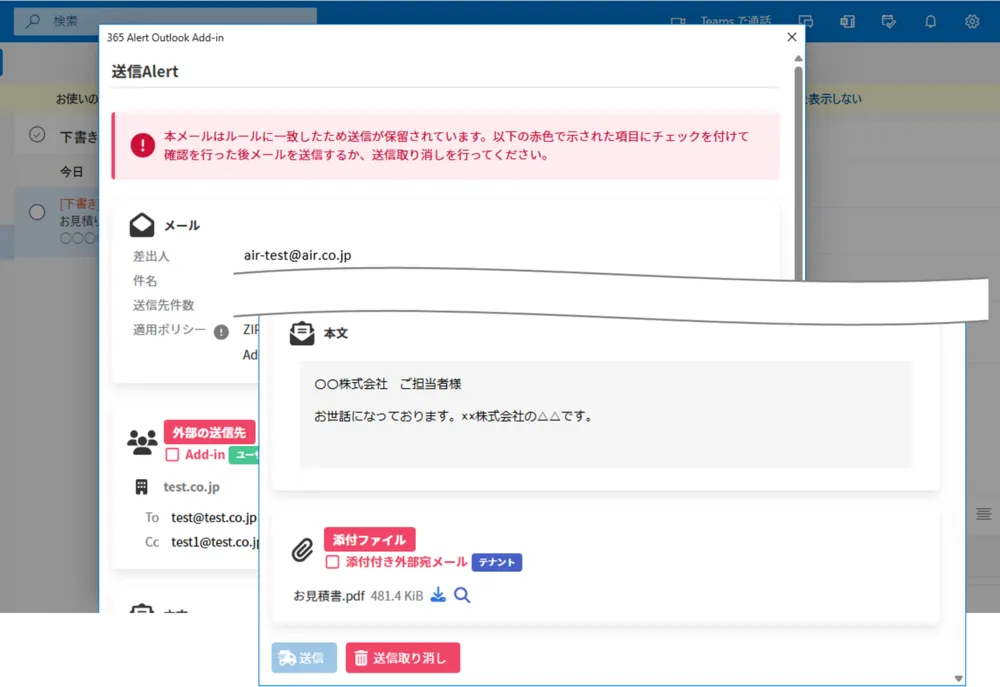Click the sender address air-test@air.co.jp

297,255
